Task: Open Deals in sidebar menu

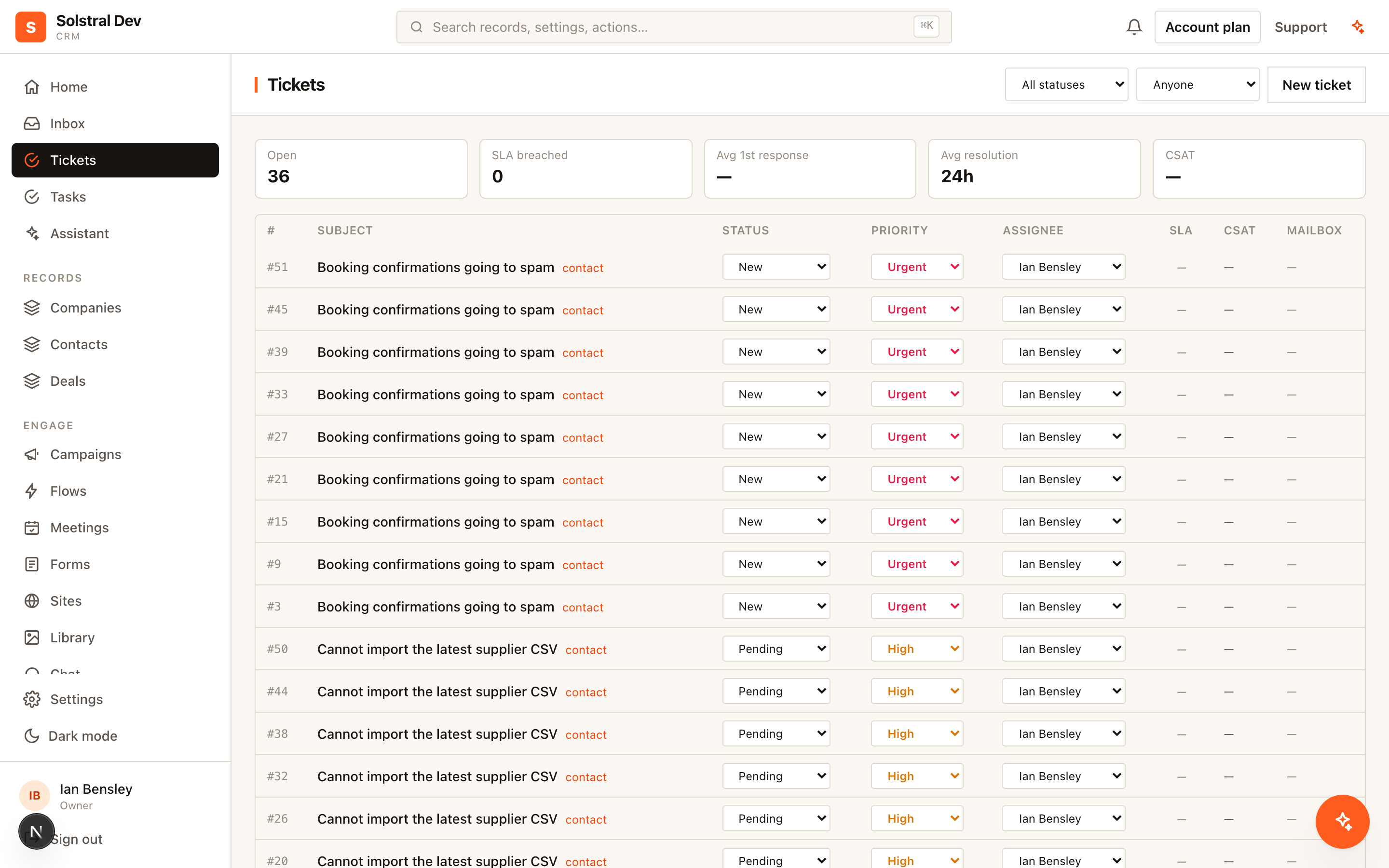Action: pyautogui.click(x=115, y=381)
